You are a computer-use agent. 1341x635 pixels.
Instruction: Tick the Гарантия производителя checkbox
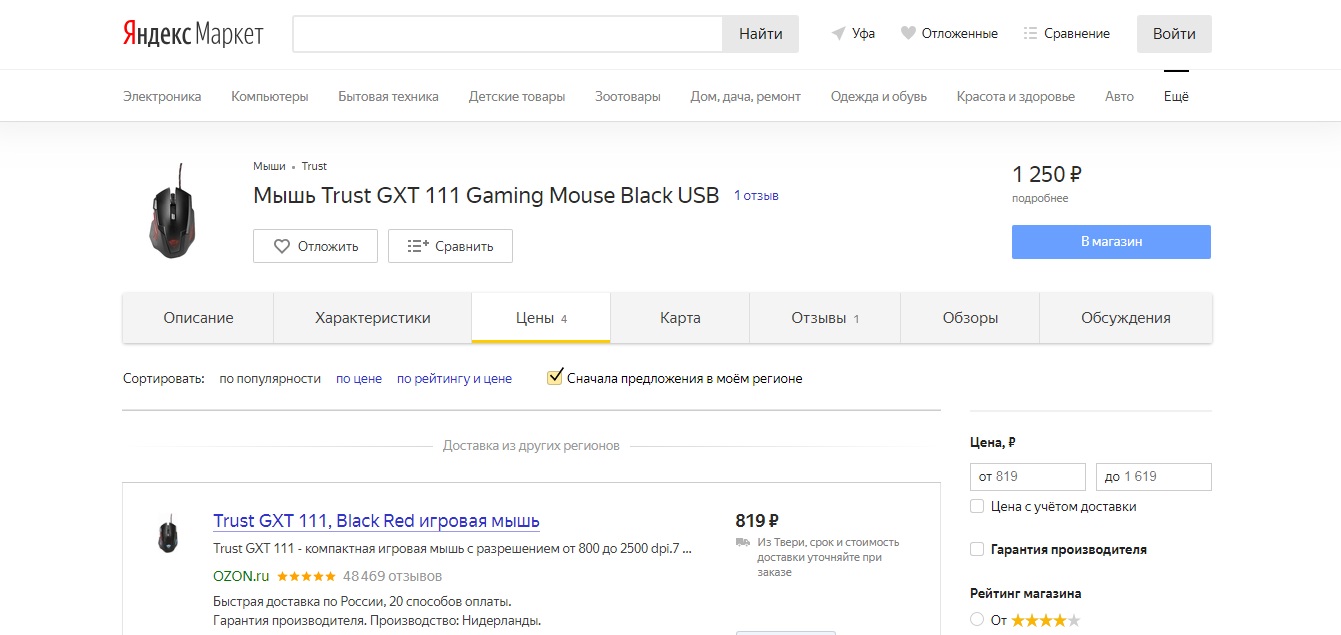click(x=977, y=549)
